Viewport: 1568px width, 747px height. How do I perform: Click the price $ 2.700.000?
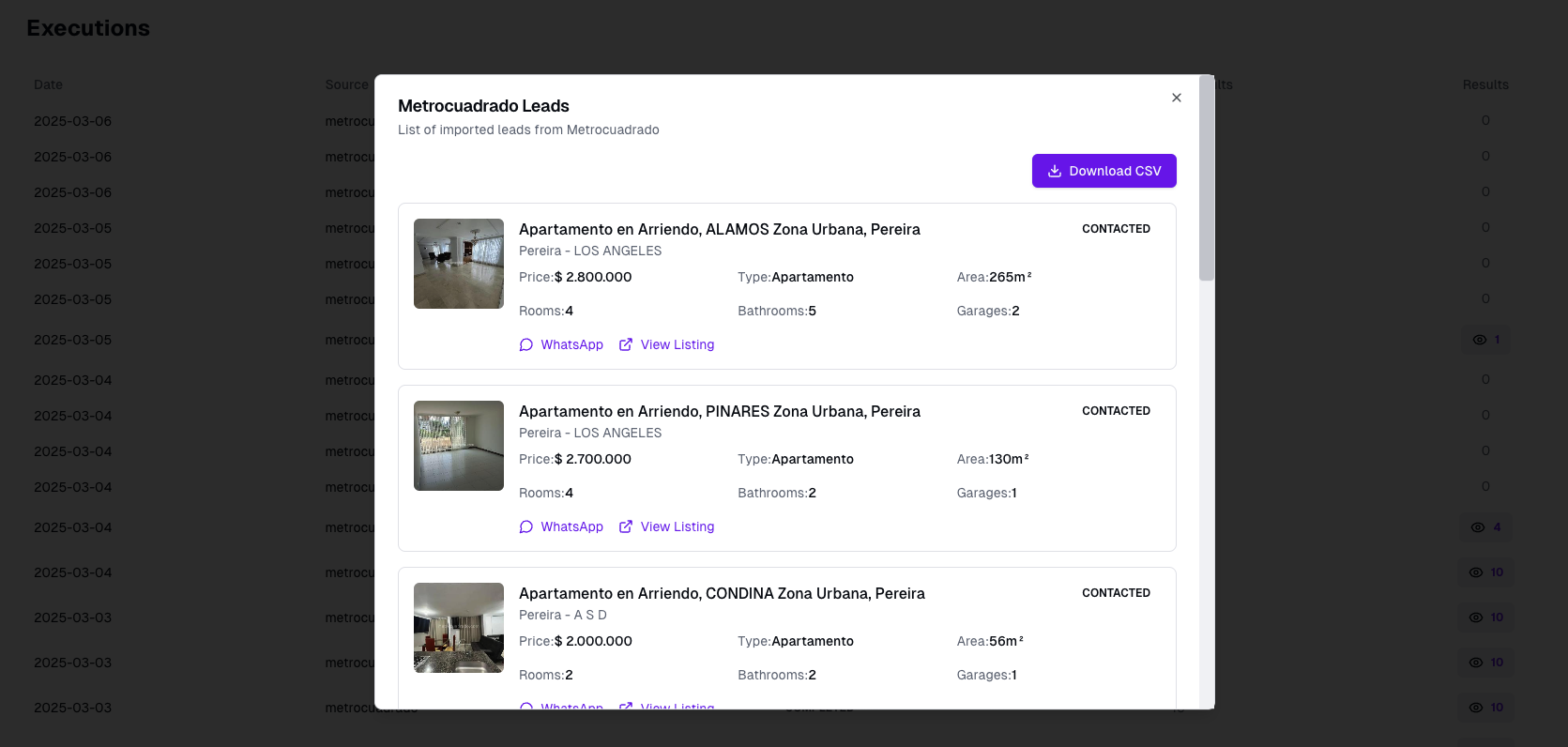point(593,459)
